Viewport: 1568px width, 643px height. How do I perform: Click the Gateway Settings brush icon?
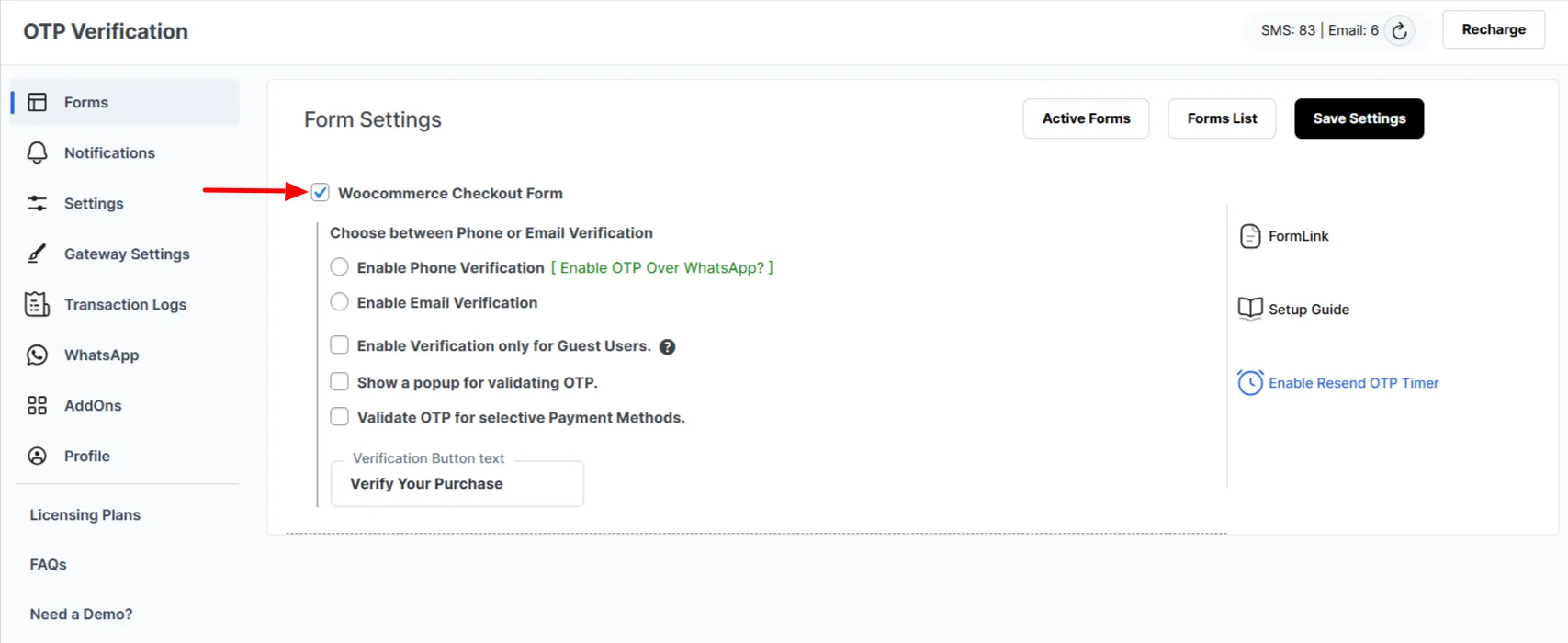[37, 254]
